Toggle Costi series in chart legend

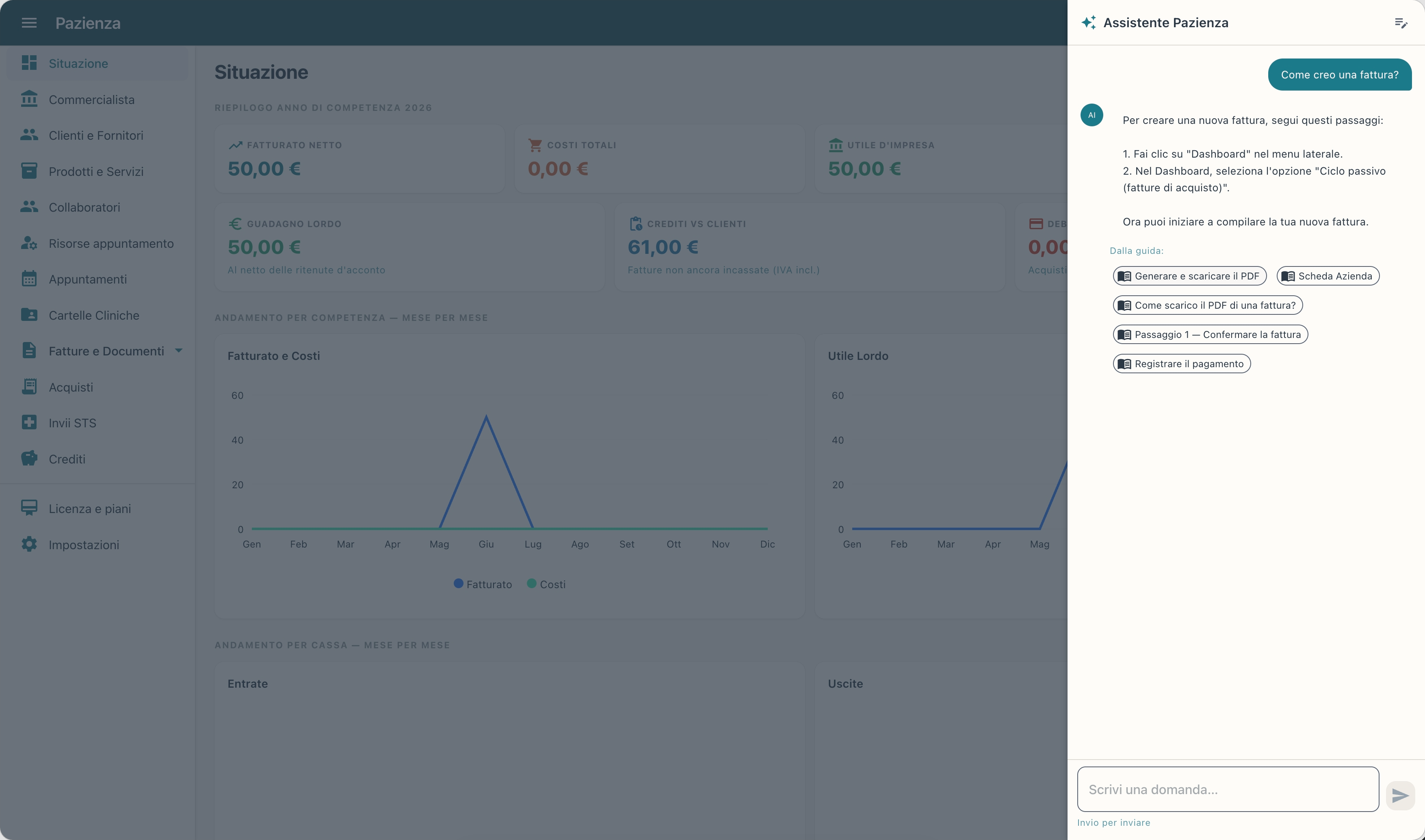pos(546,584)
